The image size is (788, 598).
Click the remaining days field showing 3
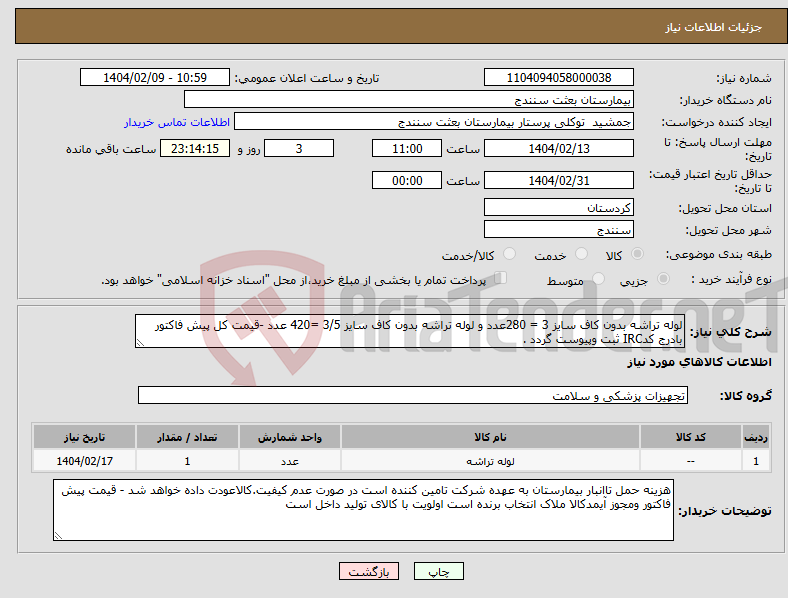click(x=299, y=149)
